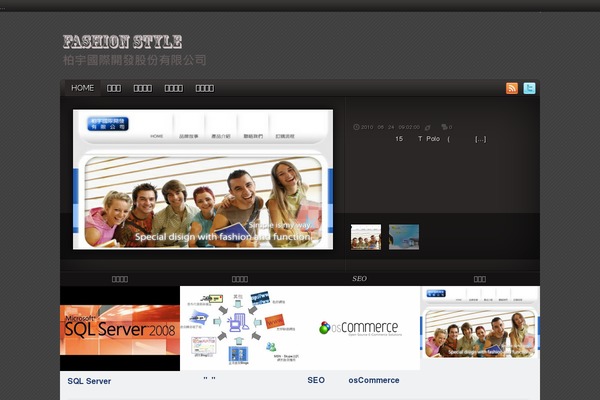Click the post date 2010 06 24 09:02:00
This screenshot has height=400, width=600.
pos(390,127)
